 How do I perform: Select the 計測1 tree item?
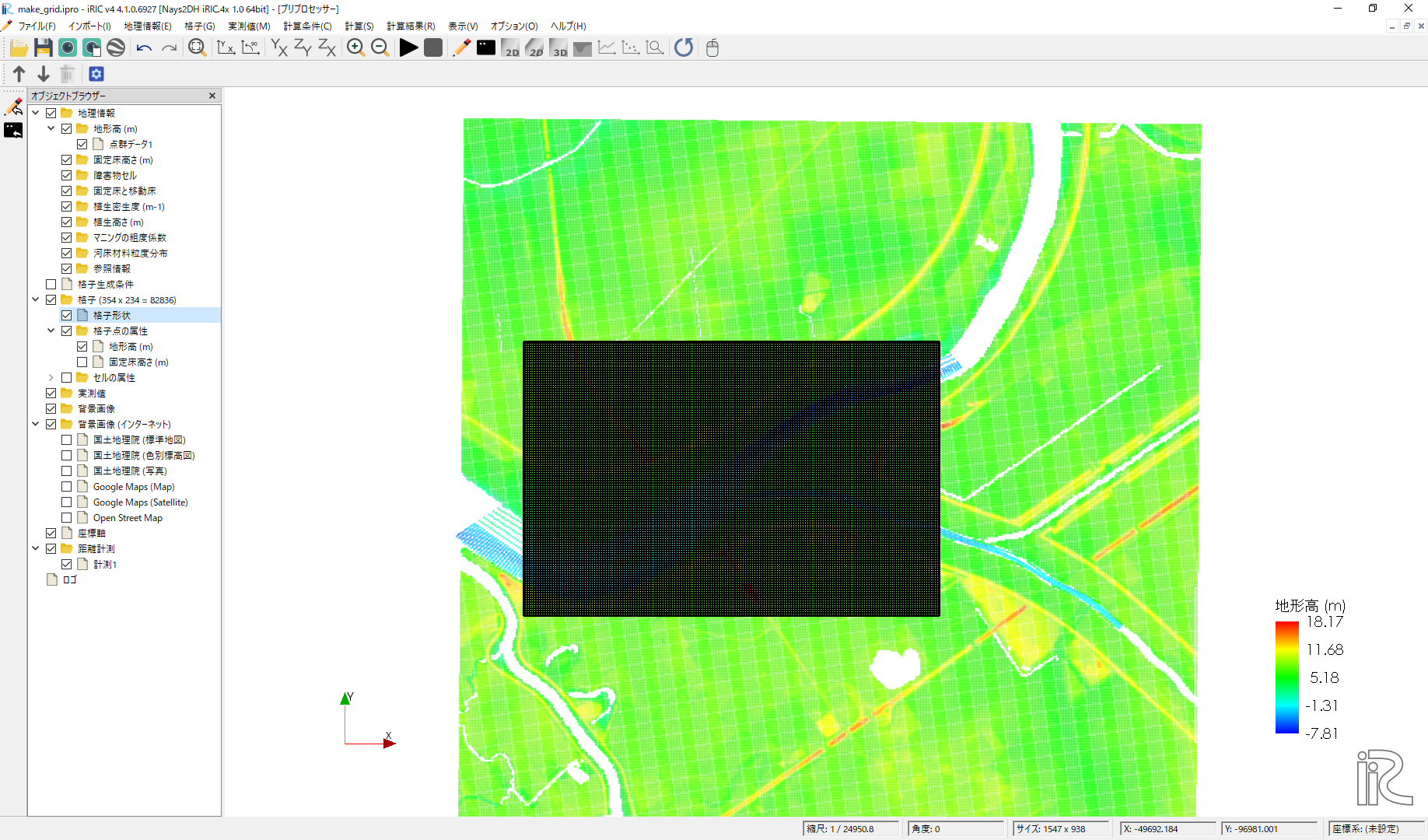pyautogui.click(x=105, y=565)
